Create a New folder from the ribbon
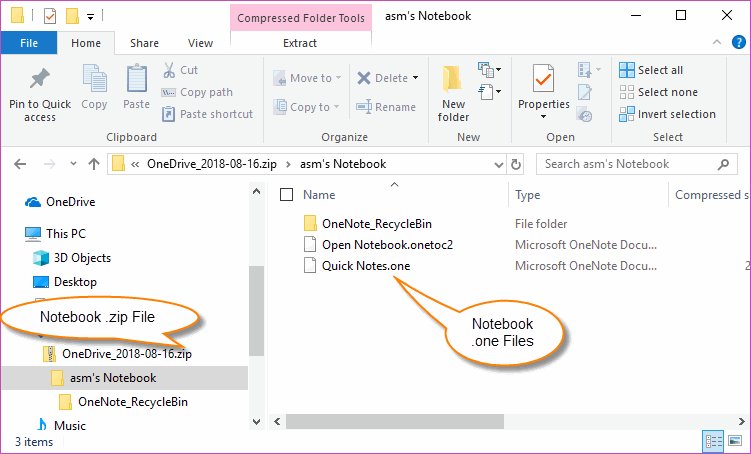751x454 pixels. pos(453,93)
